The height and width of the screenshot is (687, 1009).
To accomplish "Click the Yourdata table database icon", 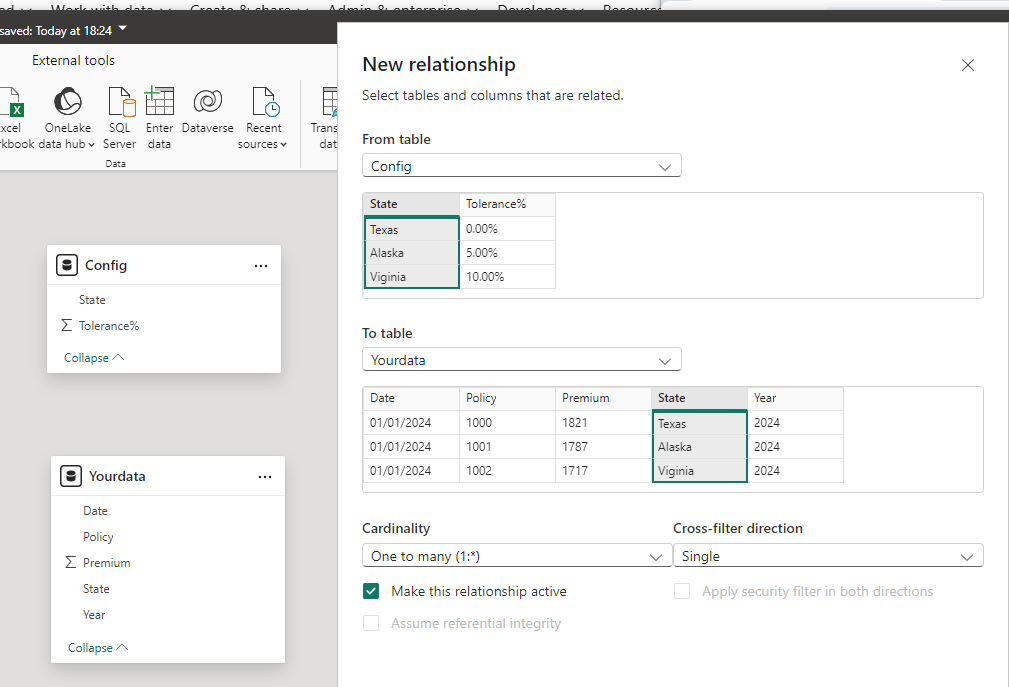I will [x=71, y=476].
